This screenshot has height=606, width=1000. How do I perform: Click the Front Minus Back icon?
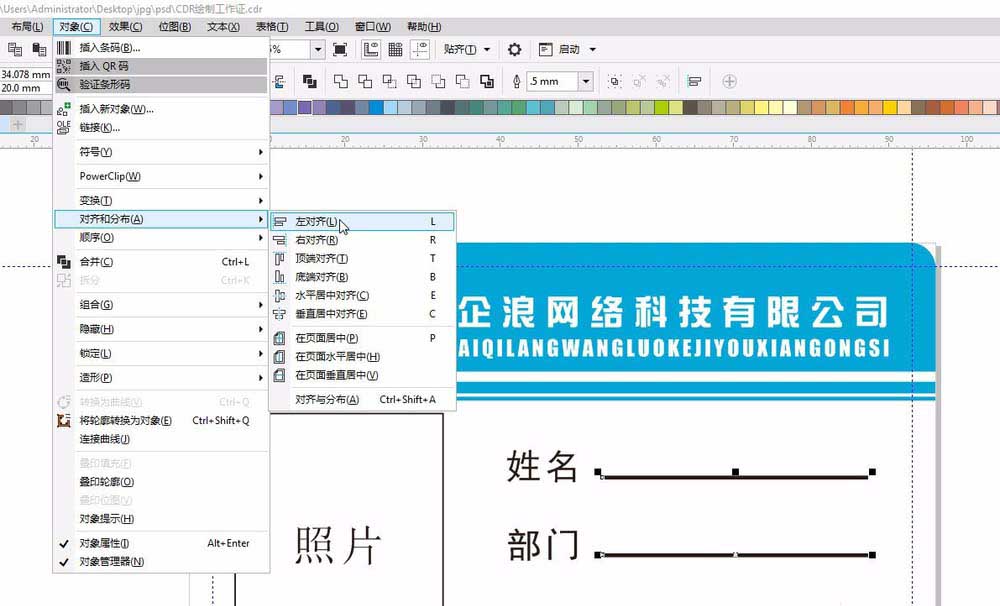tap(438, 82)
